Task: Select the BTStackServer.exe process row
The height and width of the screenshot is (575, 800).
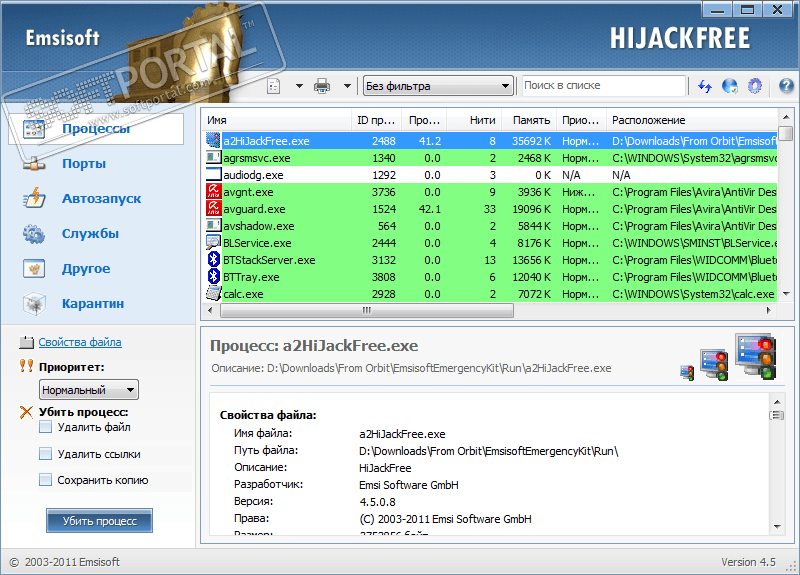Action: click(x=491, y=260)
